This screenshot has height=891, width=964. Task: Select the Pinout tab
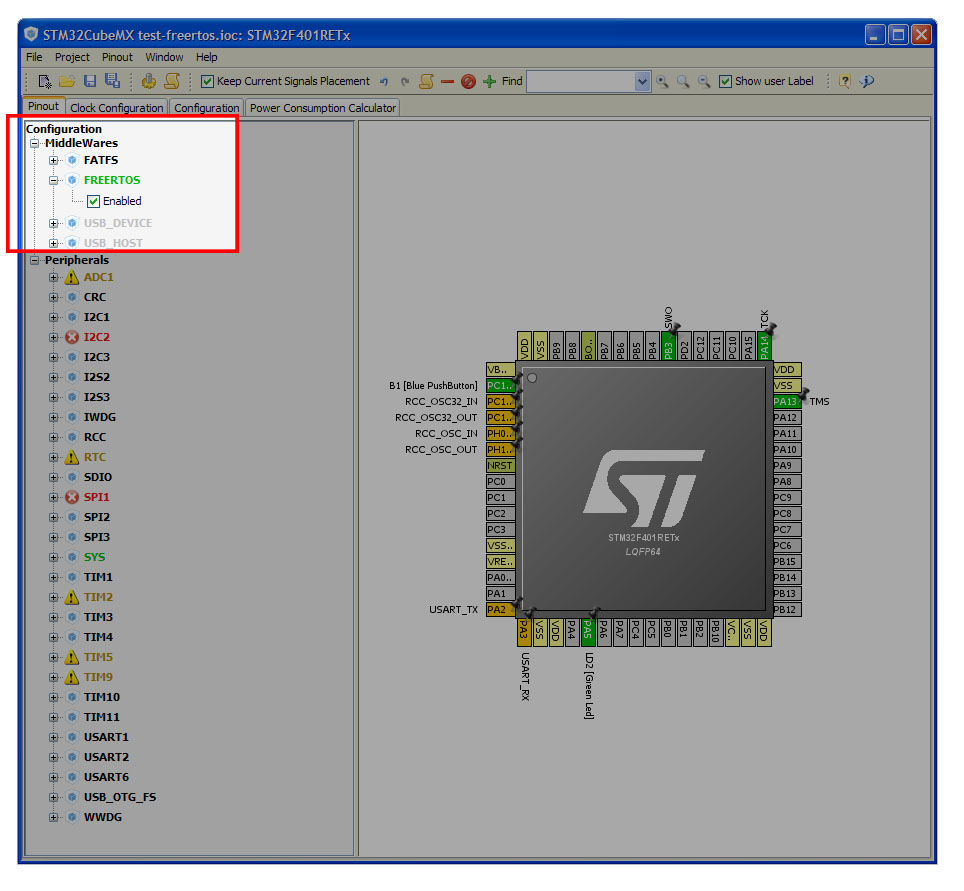tap(43, 106)
